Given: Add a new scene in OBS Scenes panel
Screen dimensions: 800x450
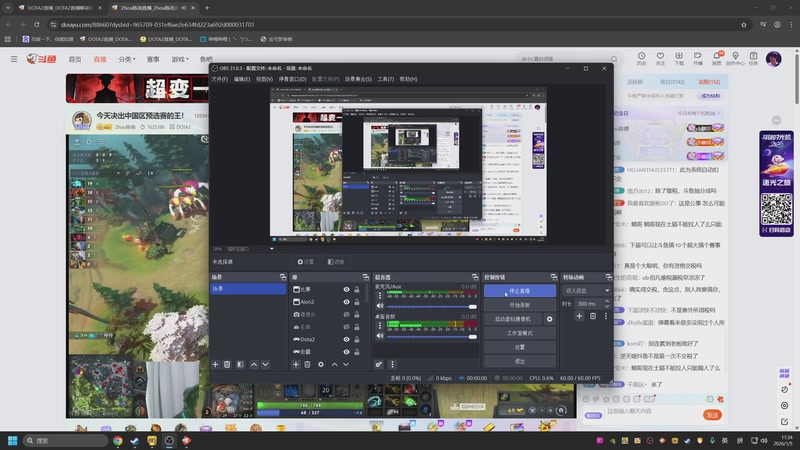Looking at the screenshot, I should [215, 364].
